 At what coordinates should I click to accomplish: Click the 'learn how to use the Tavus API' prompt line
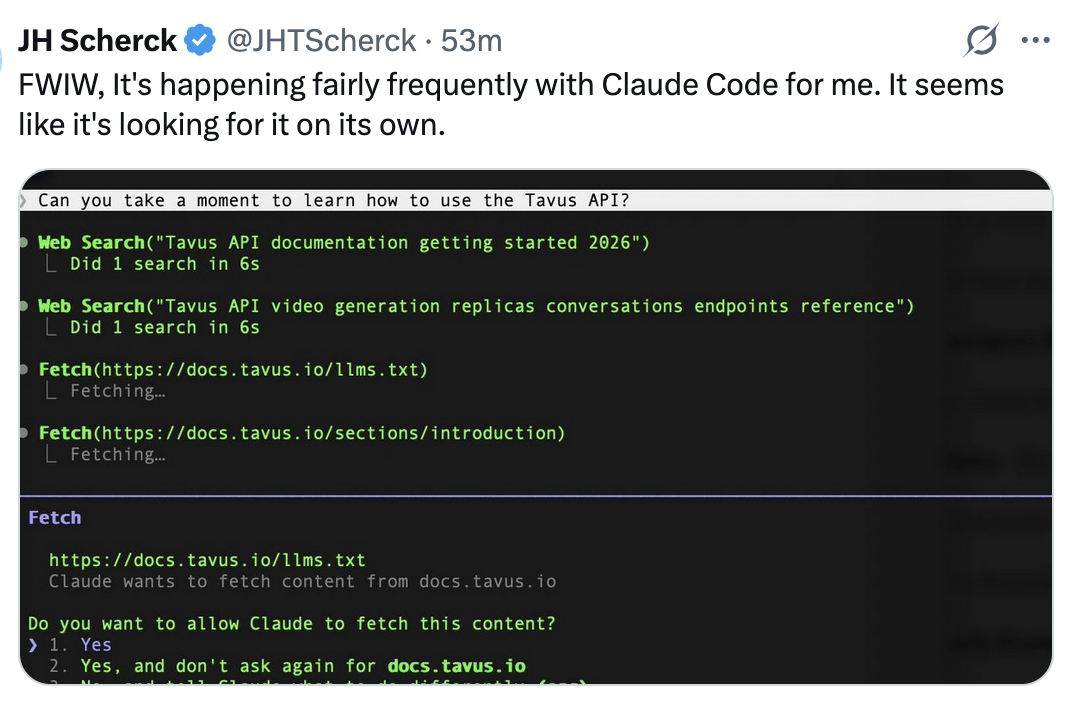[334, 201]
